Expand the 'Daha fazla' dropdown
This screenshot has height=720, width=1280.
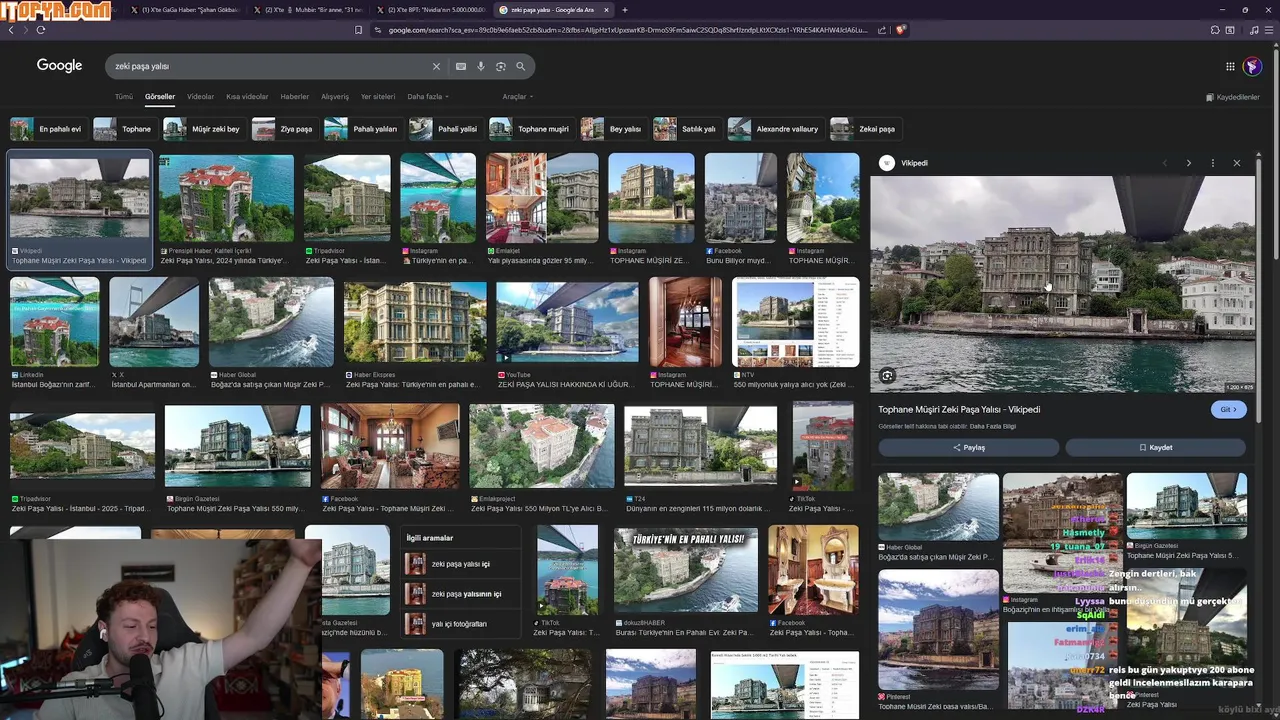(x=428, y=97)
